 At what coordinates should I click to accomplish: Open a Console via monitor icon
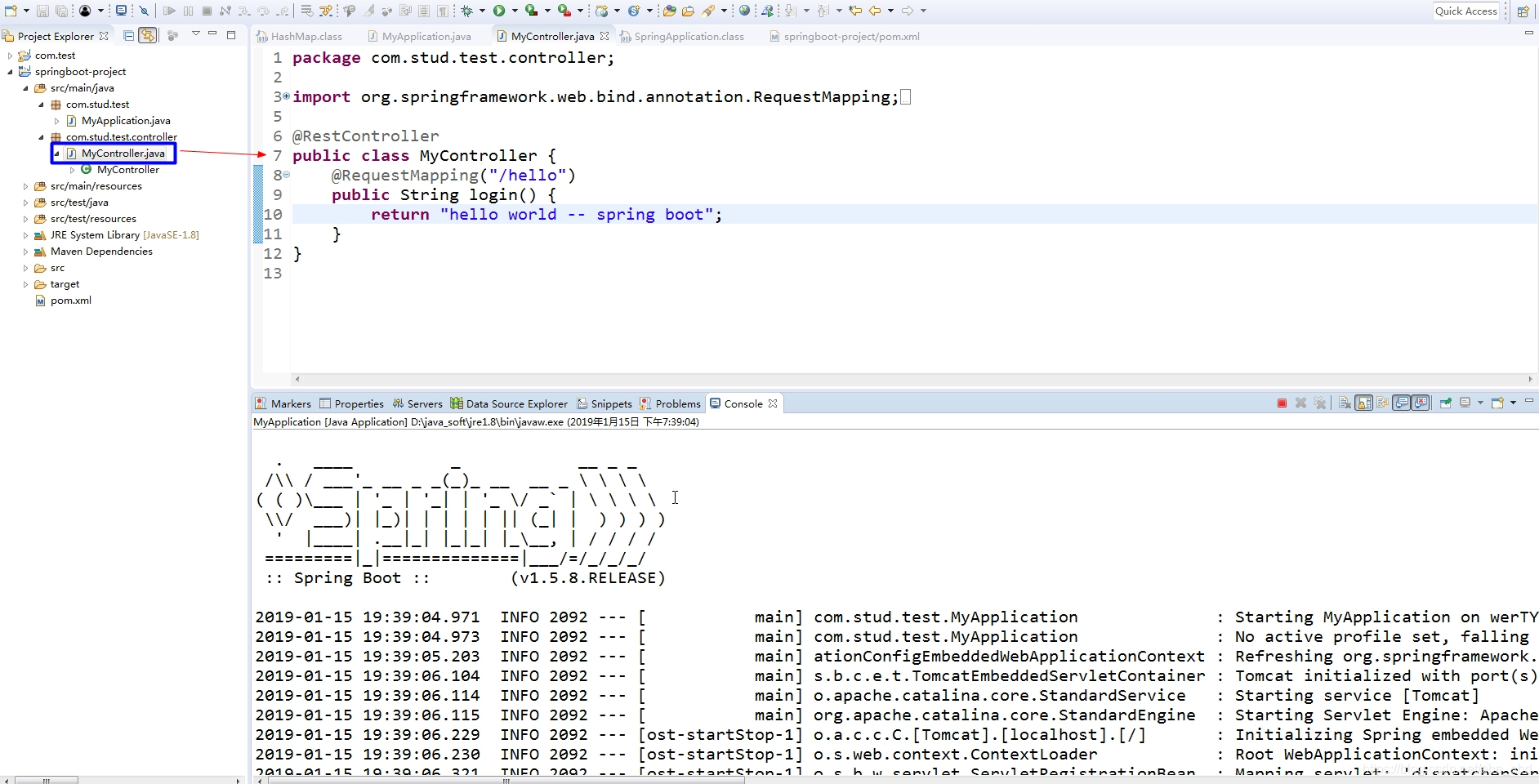(x=121, y=11)
